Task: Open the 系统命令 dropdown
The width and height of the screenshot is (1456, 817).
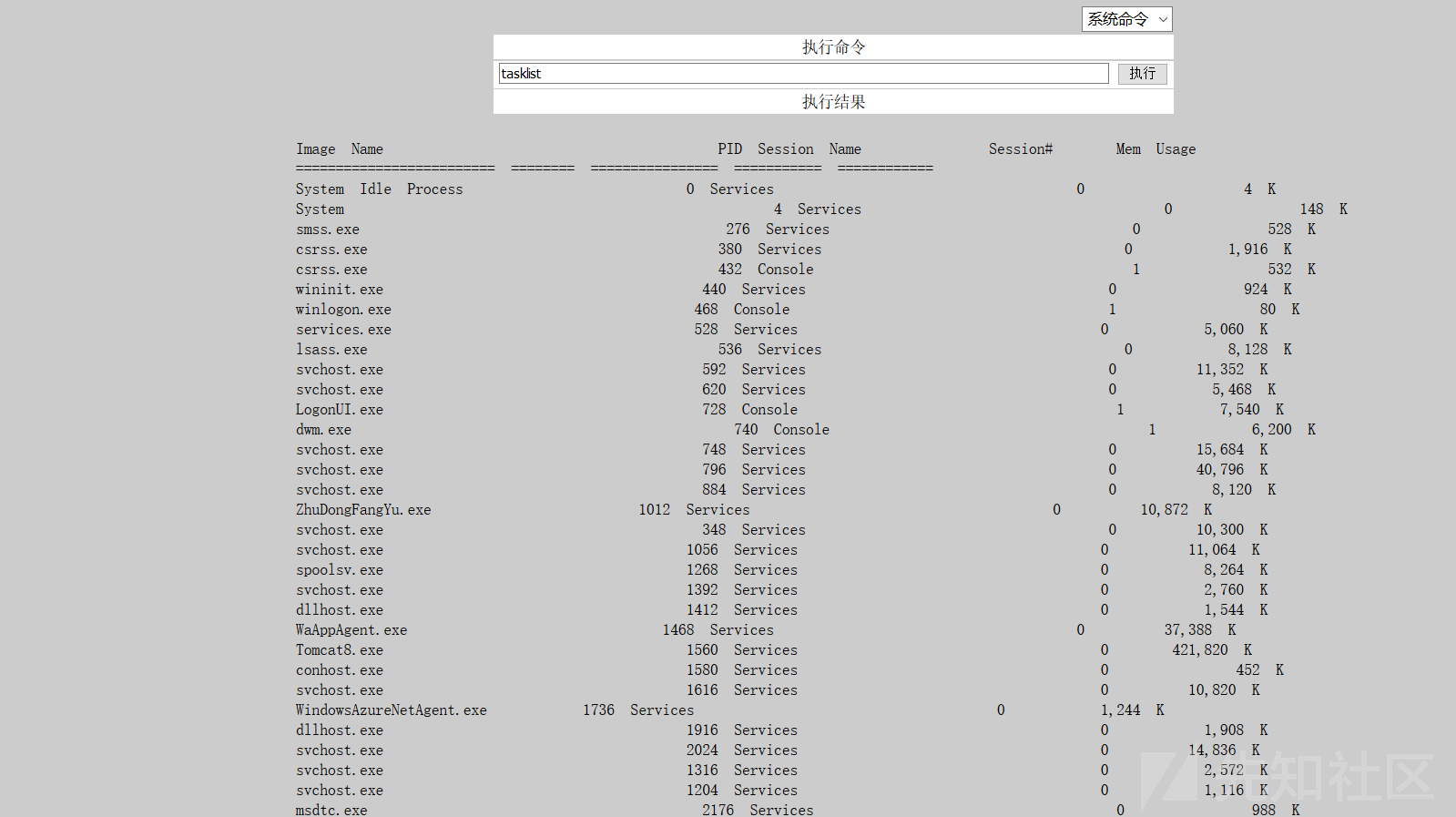Action: 1126,19
